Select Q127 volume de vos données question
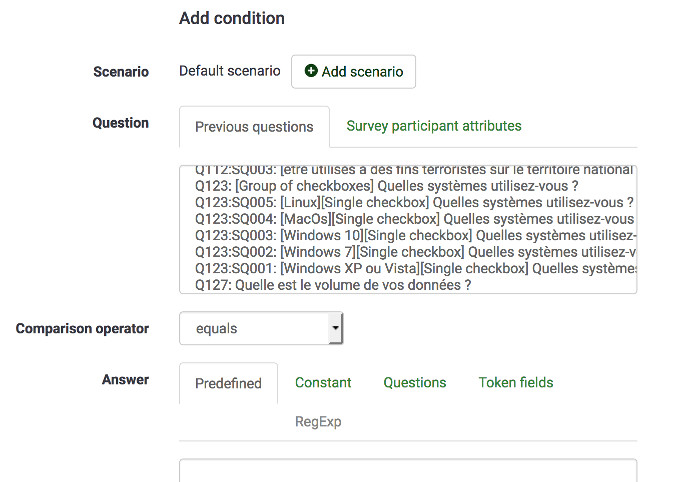Screen dimensions: 674x482 click(333, 285)
